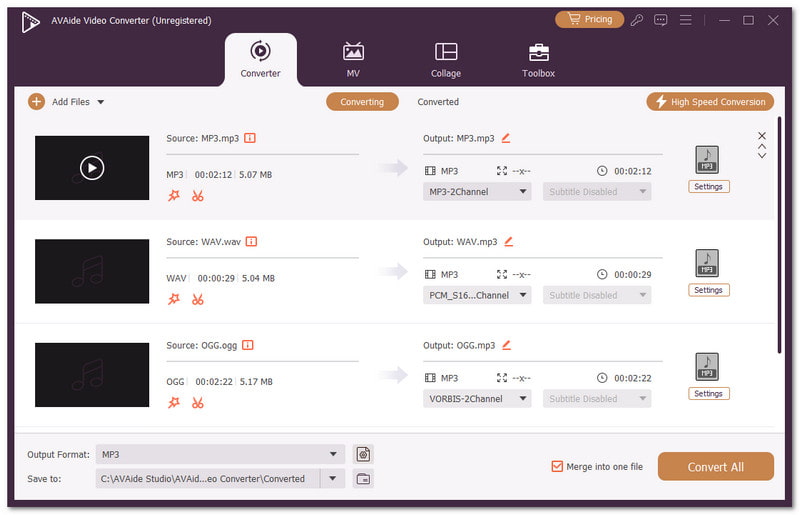The image size is (800, 515).
Task: Click the MP3 format icon for WAV.mp3
Action: [707, 263]
